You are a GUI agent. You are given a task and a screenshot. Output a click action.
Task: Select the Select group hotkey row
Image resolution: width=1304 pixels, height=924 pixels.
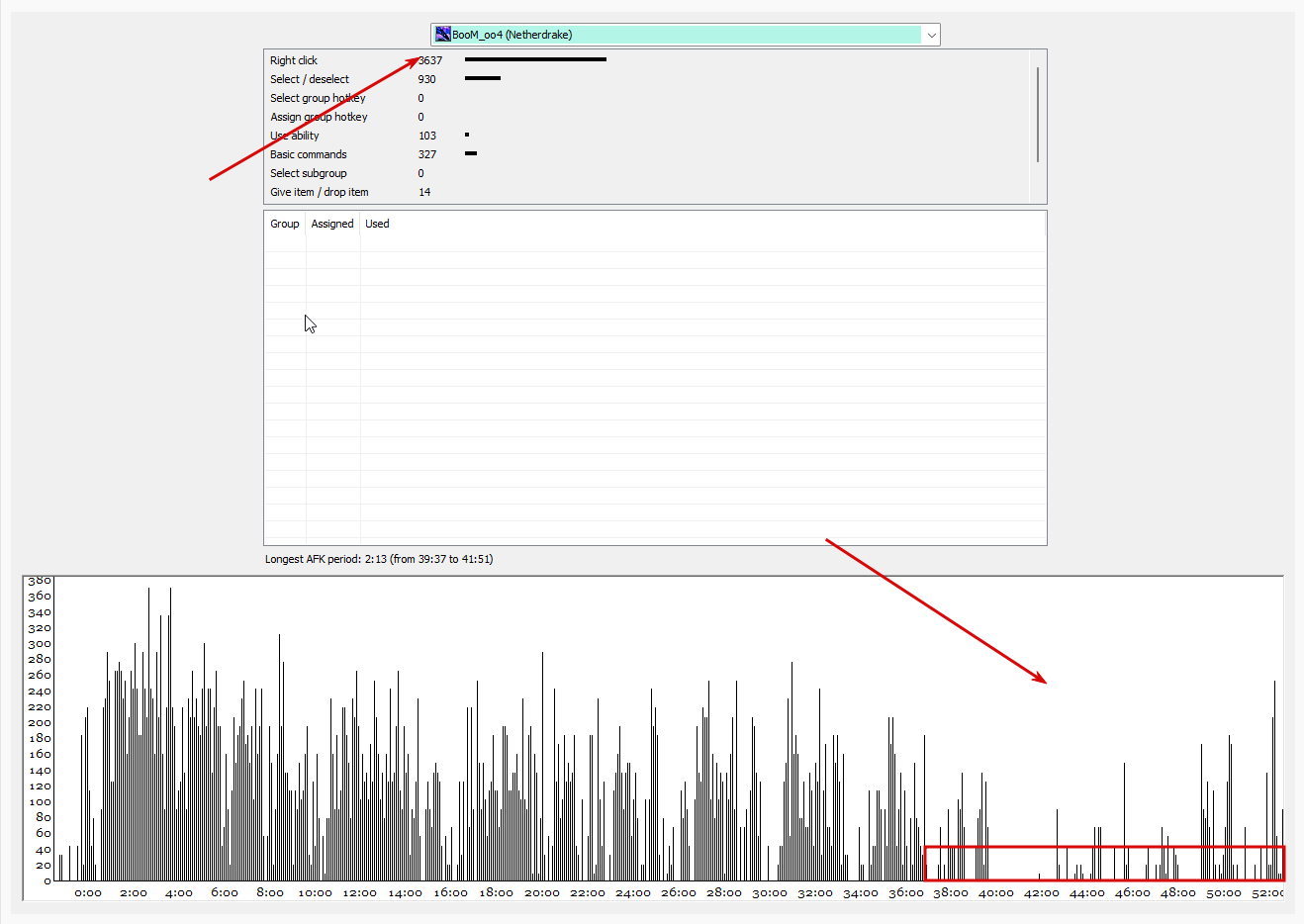648,98
